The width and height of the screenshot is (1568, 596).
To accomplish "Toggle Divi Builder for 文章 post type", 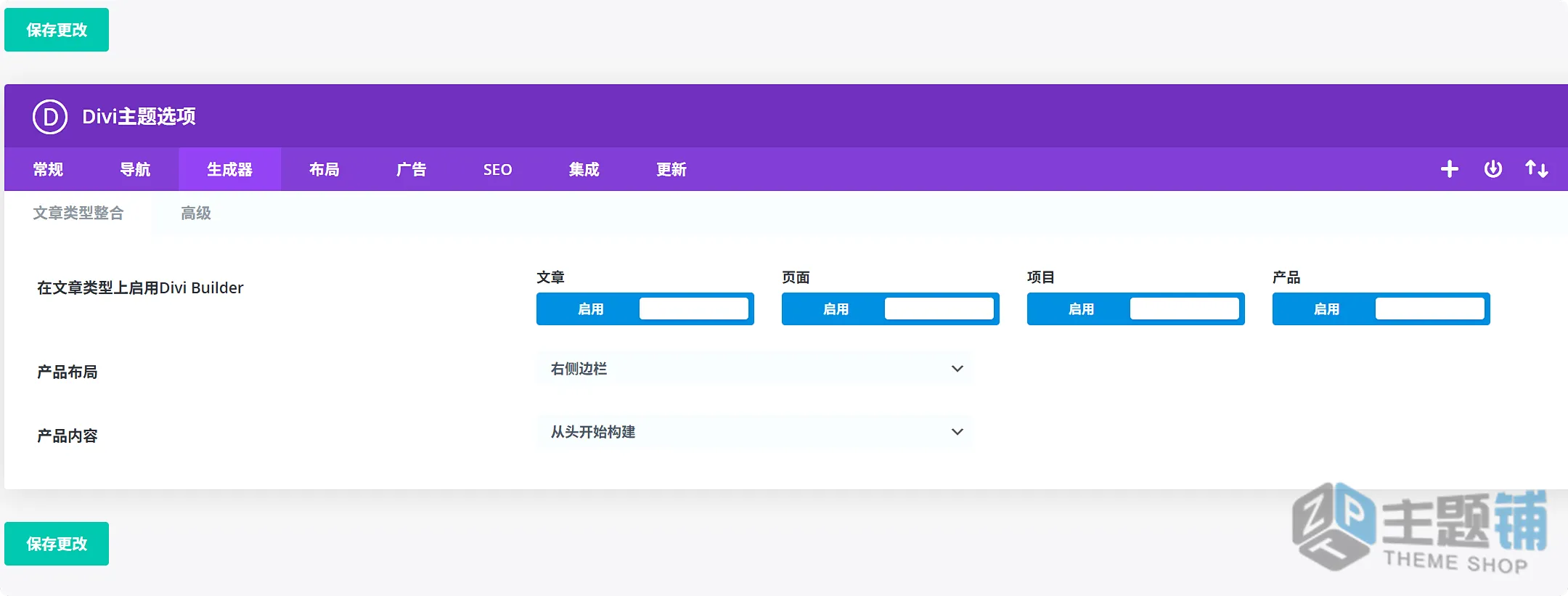I will [645, 309].
